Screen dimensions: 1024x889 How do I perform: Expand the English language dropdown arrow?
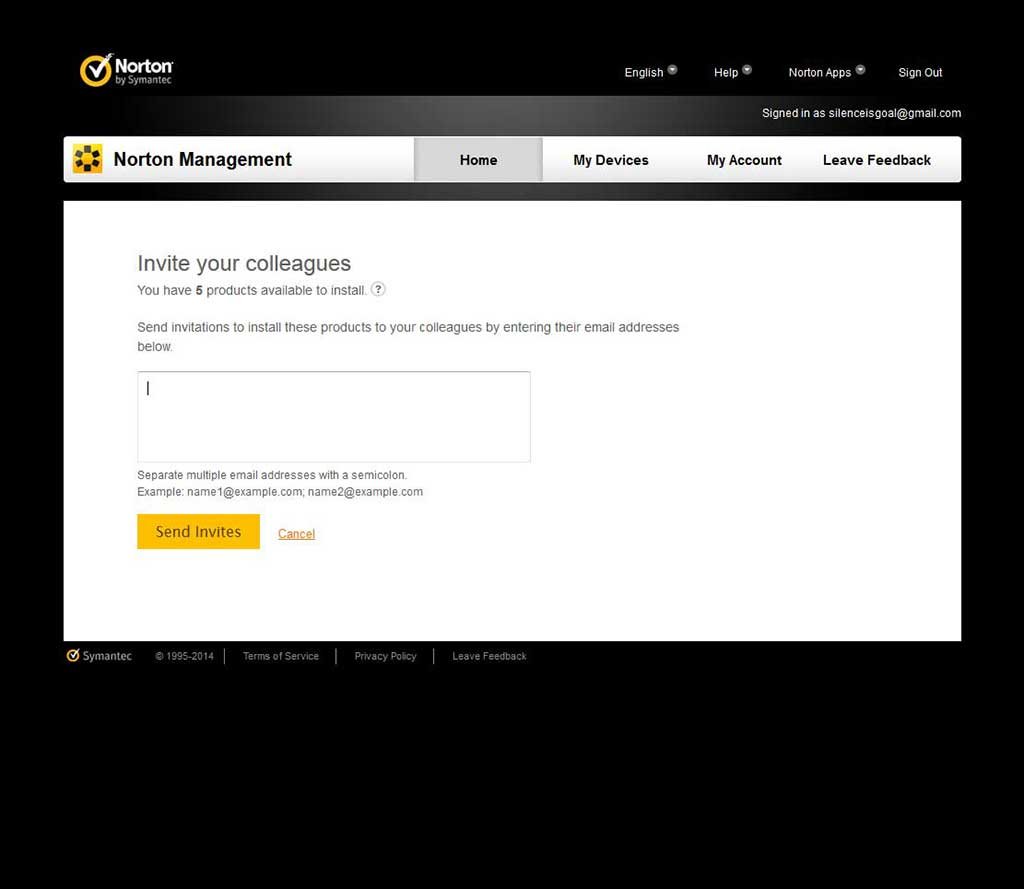point(673,70)
